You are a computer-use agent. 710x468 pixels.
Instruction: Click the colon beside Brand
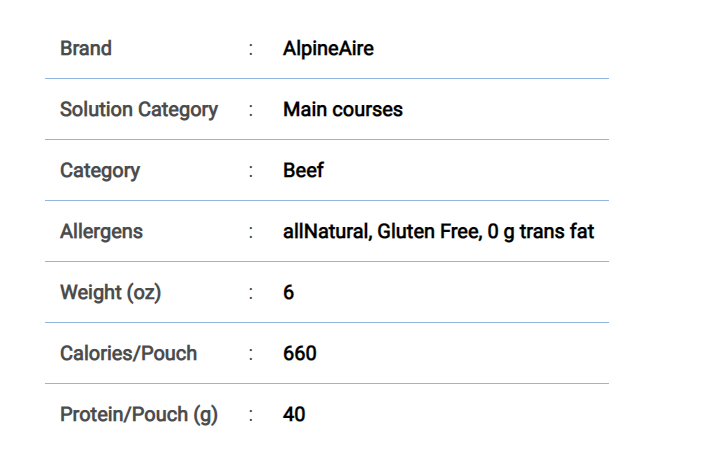point(250,49)
